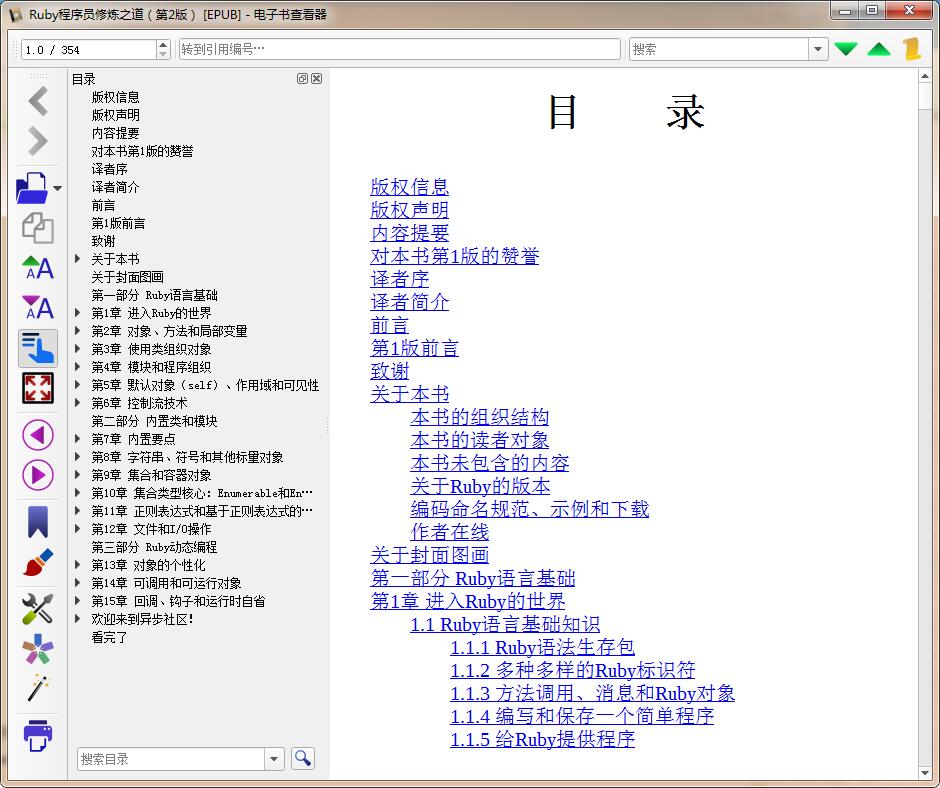Toggle the table of contents panel icon
Image resolution: width=940 pixels, height=788 pixels.
(x=38, y=348)
